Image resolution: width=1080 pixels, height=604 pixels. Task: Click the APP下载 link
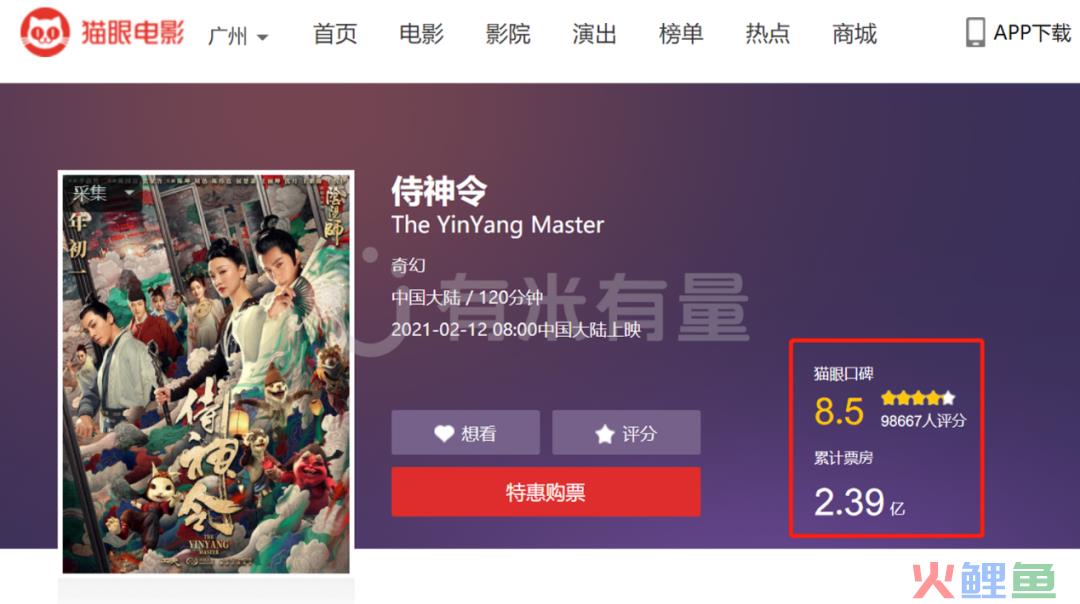1032,32
